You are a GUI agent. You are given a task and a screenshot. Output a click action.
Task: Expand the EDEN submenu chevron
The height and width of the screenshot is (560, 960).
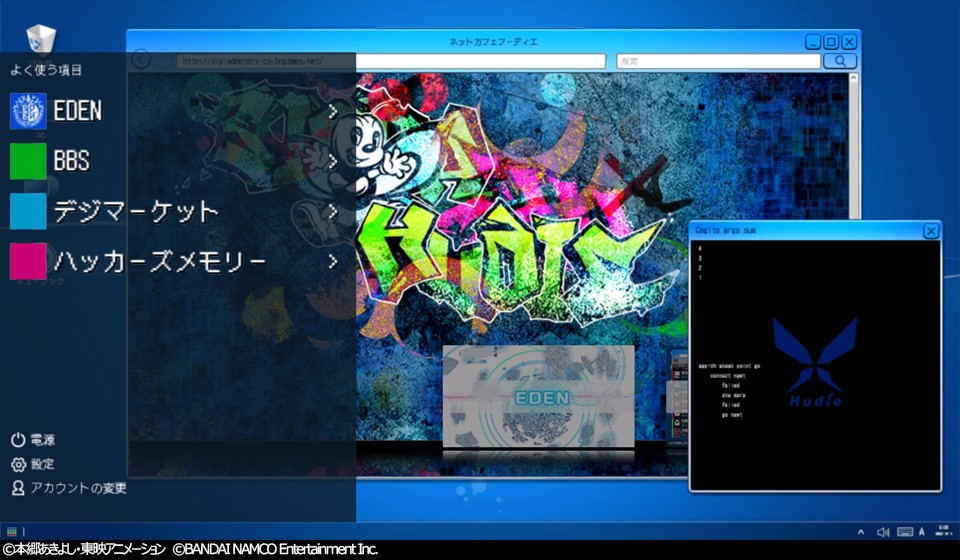click(332, 111)
